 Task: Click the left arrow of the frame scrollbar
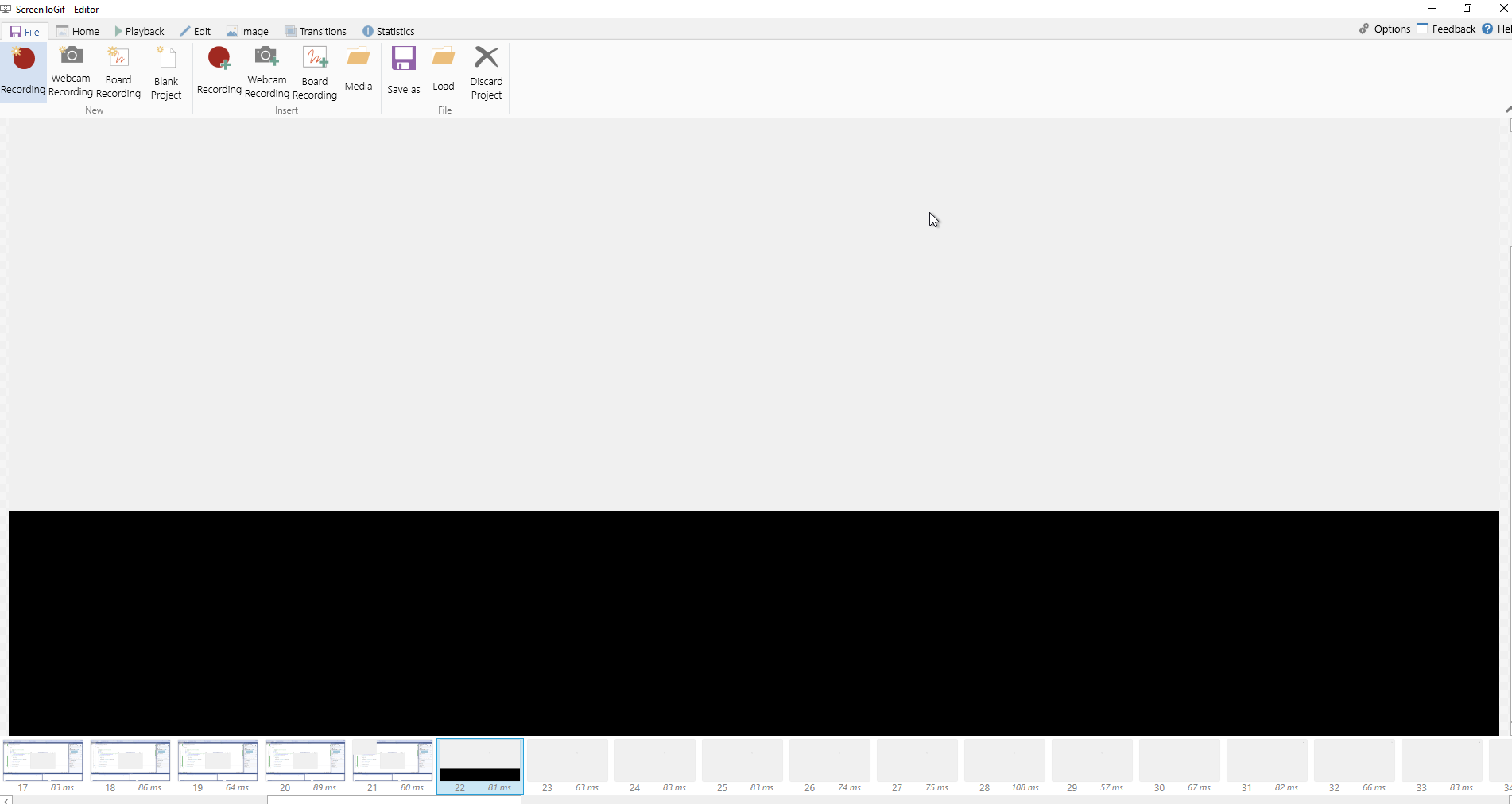(x=6, y=799)
